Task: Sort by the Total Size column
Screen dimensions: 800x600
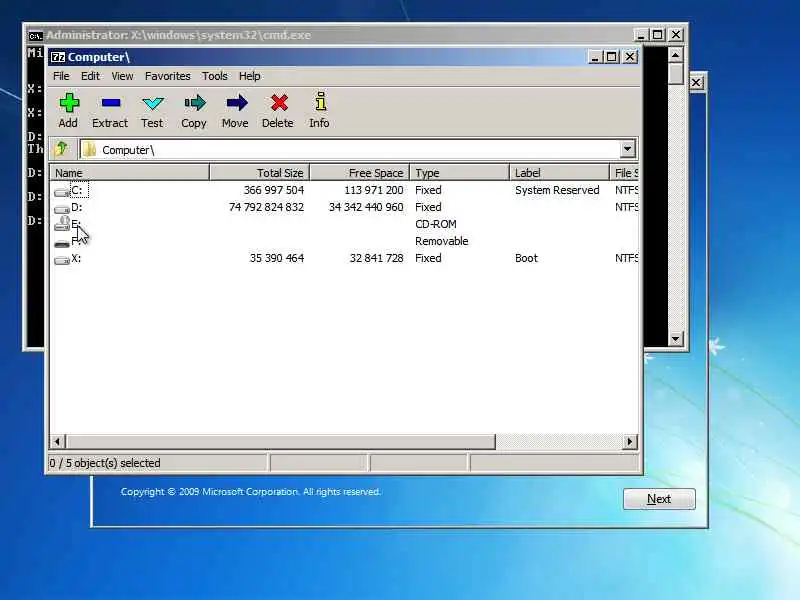Action: click(260, 173)
